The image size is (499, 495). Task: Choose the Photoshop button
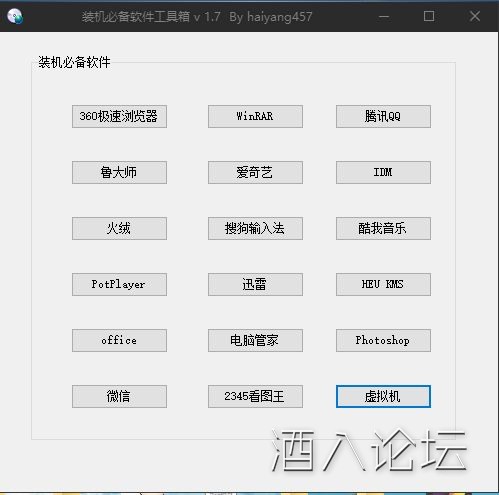383,340
